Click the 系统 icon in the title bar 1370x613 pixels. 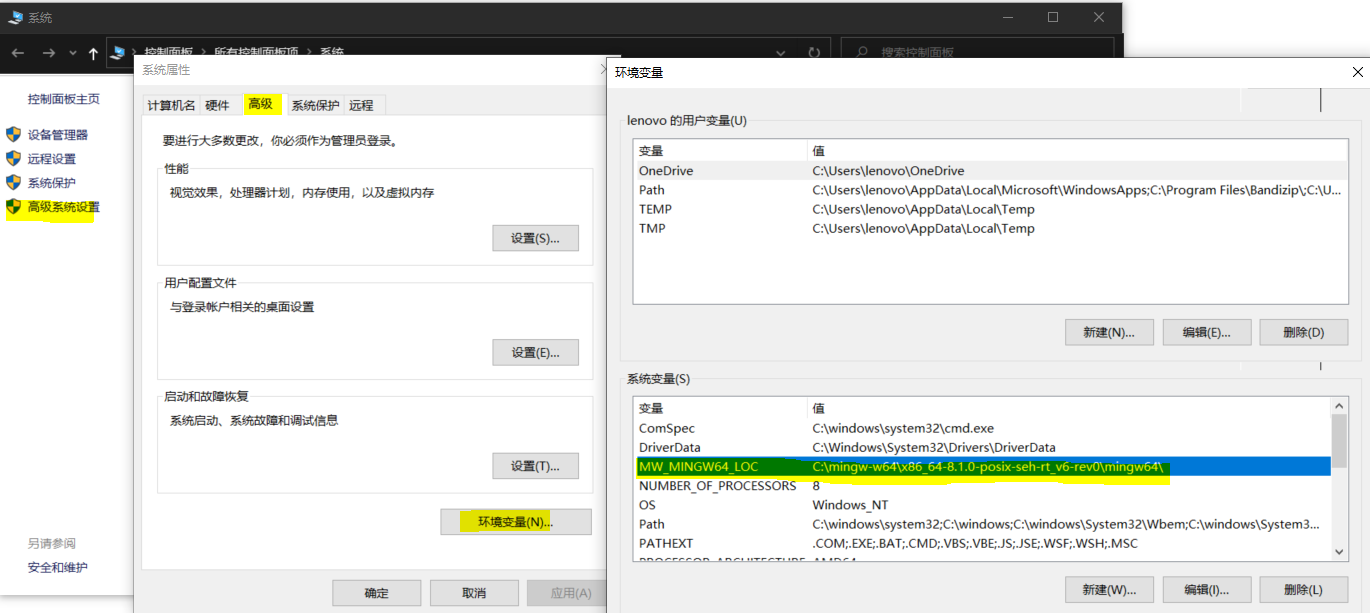pyautogui.click(x=14, y=17)
